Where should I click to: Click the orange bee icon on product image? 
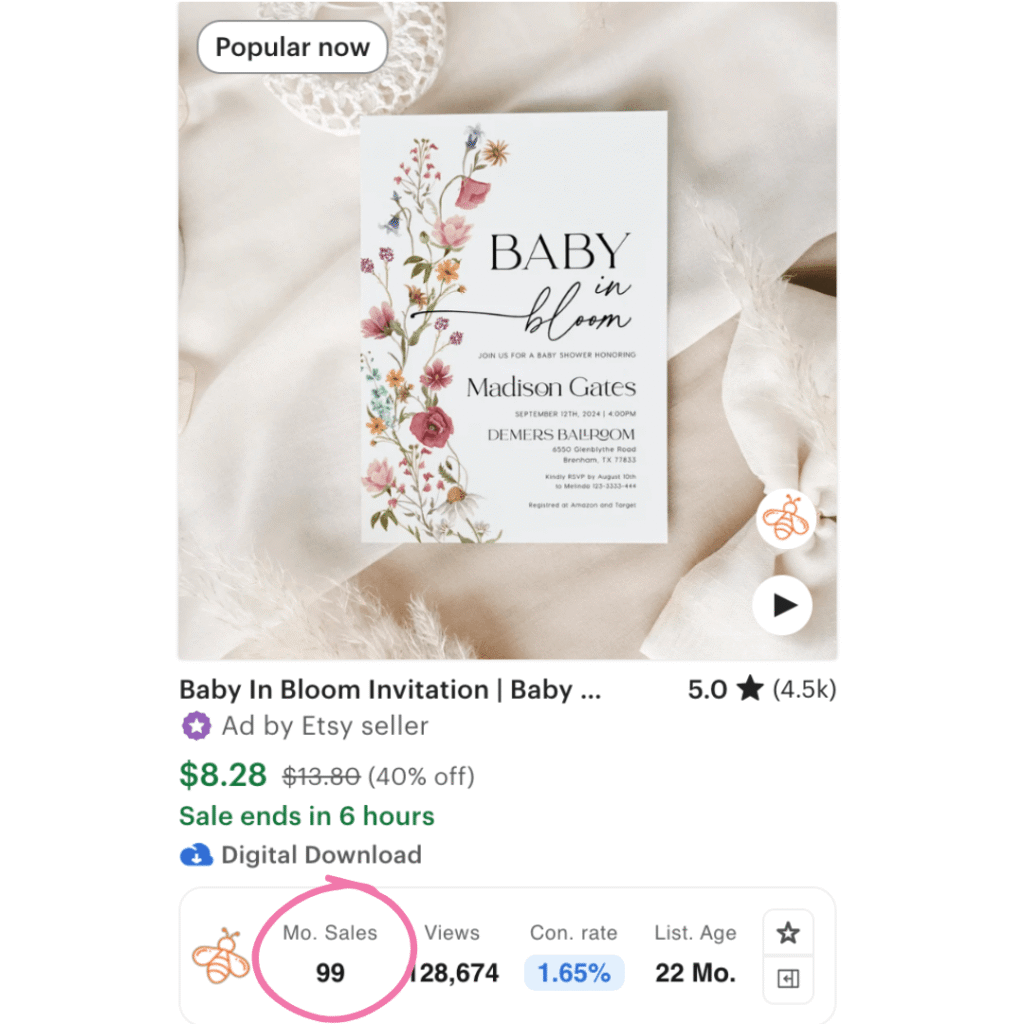click(786, 519)
